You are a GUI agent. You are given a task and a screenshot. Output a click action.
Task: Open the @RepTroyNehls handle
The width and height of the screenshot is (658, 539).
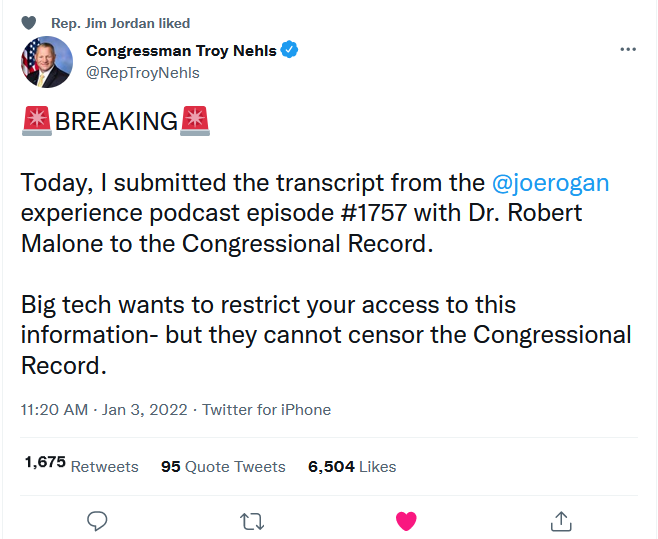coord(143,73)
